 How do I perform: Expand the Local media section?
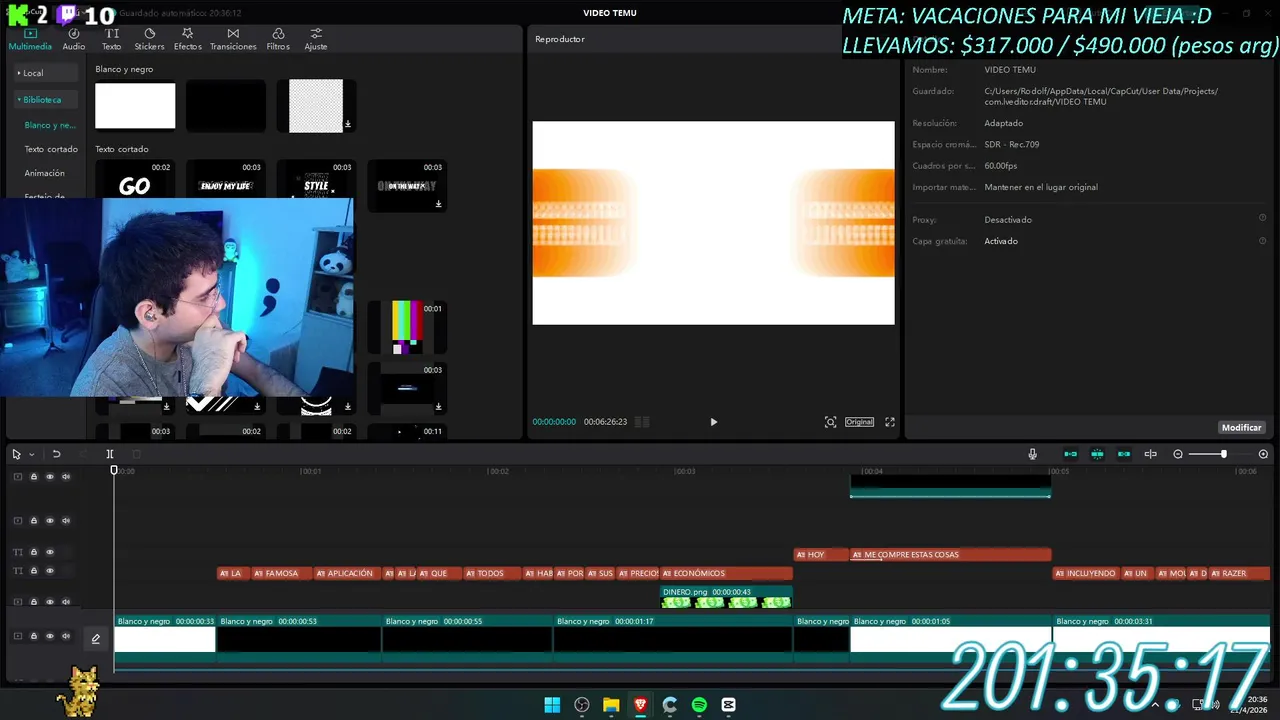44,73
